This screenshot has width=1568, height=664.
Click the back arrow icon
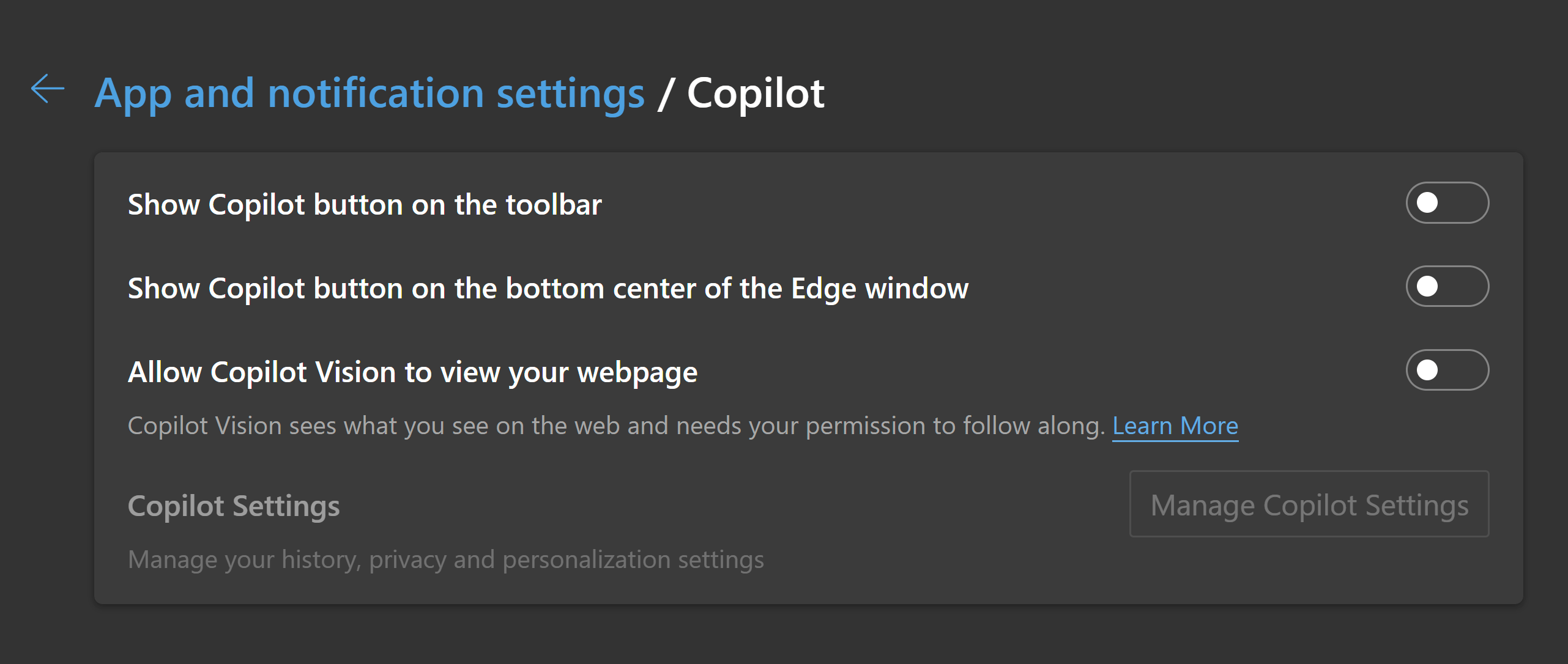point(48,89)
